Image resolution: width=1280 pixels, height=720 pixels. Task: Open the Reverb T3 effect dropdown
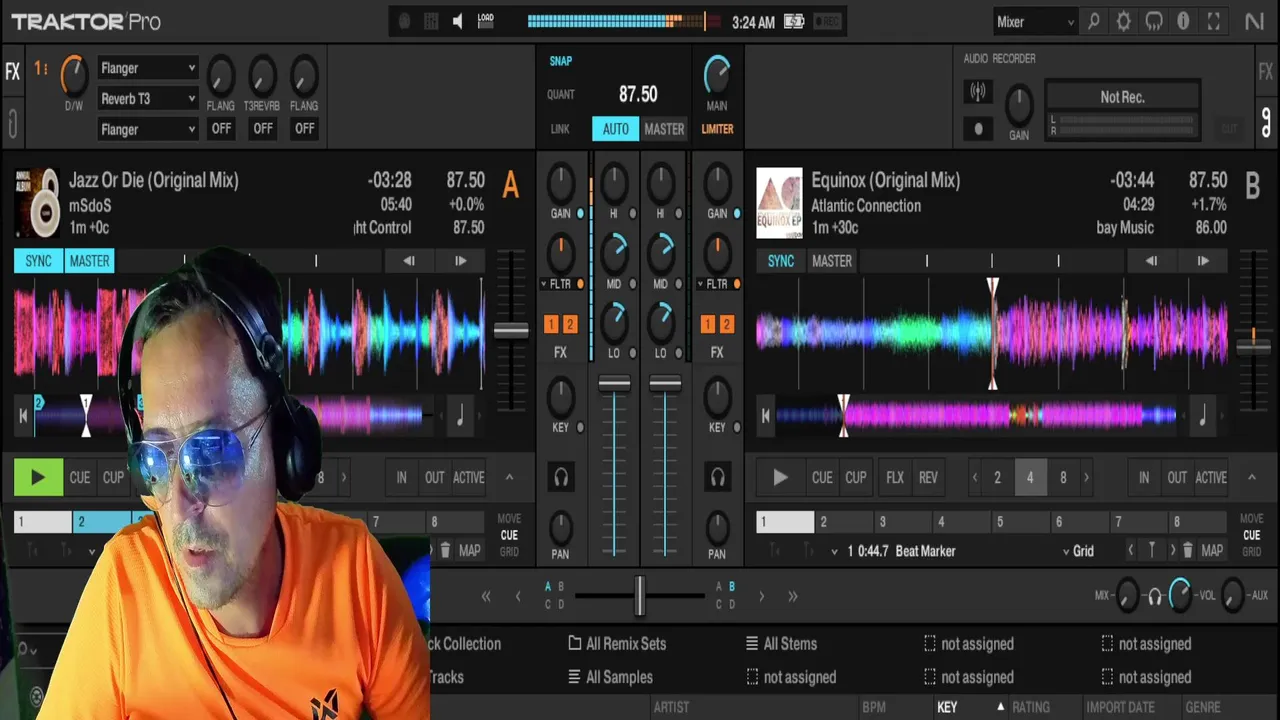click(147, 99)
